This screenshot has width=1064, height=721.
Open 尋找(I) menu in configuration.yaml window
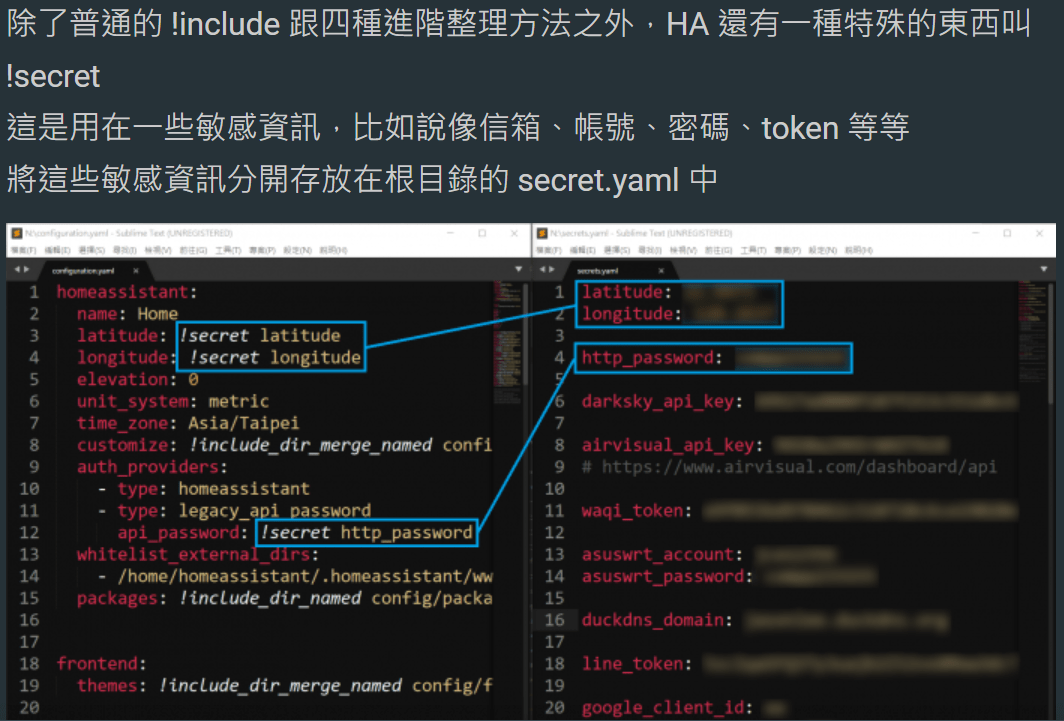tap(125, 250)
